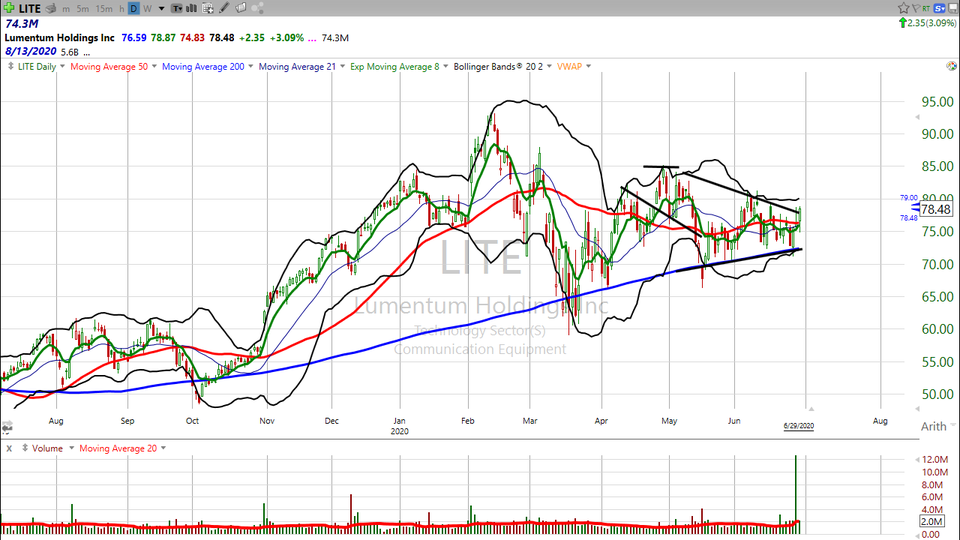Select the Daily (D) timeframe

[133, 8]
